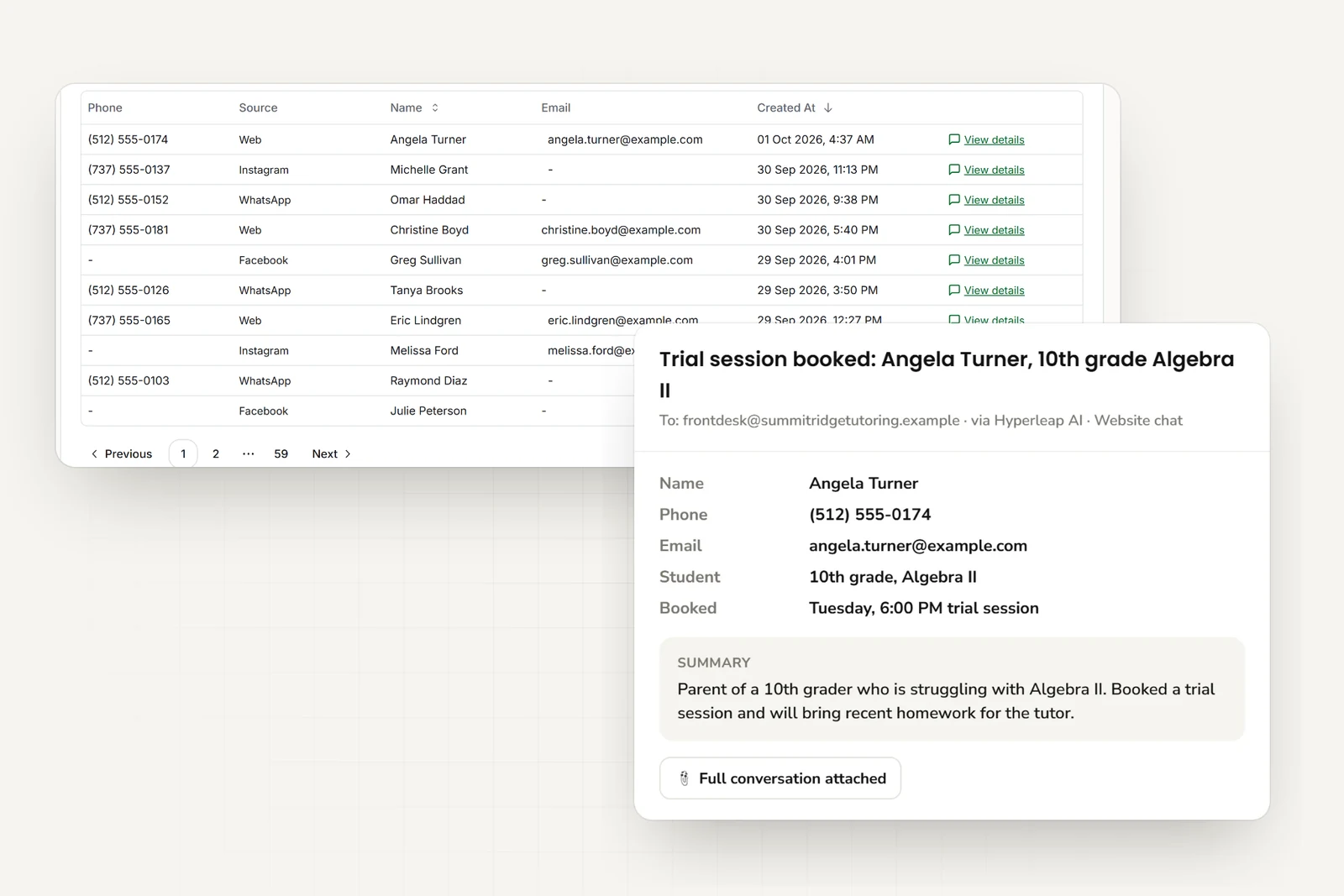Image resolution: width=1344 pixels, height=896 pixels.
Task: Expand the pagination ellipsis for more pages
Action: pos(249,453)
